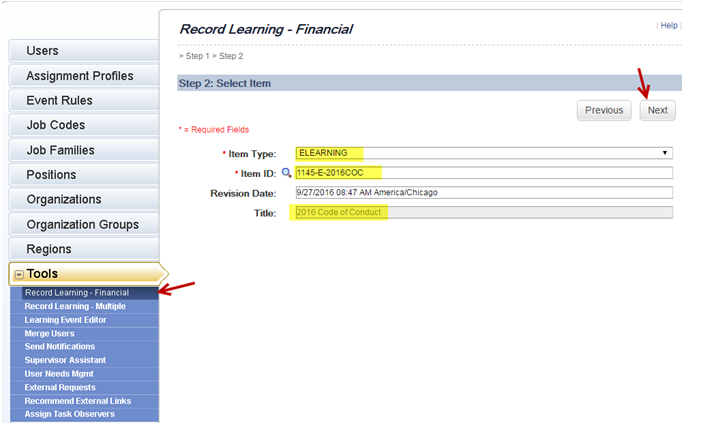The height and width of the screenshot is (436, 714).
Task: Open the Positions menu
Action: coord(84,174)
